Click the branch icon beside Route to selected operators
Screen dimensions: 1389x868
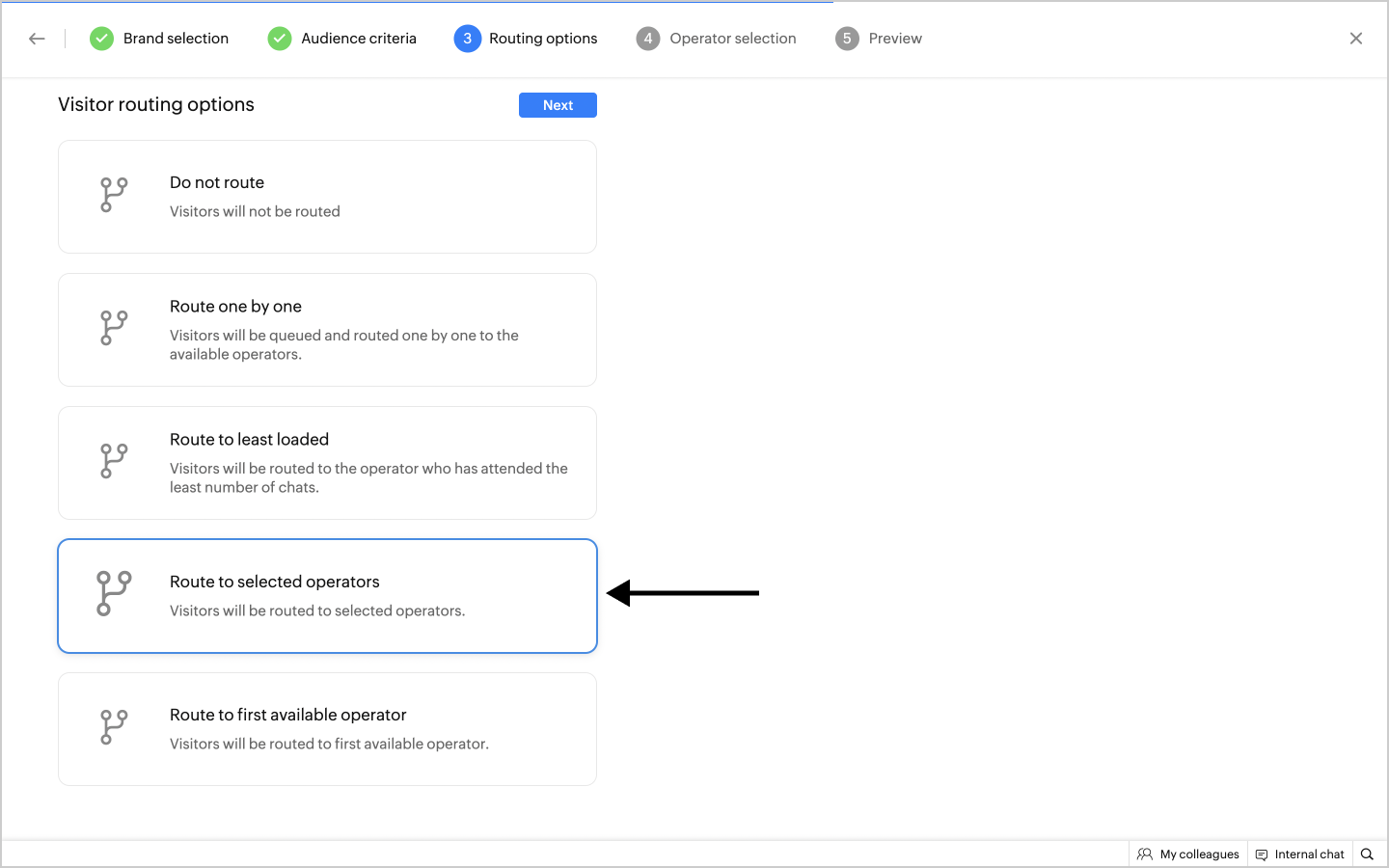114,593
